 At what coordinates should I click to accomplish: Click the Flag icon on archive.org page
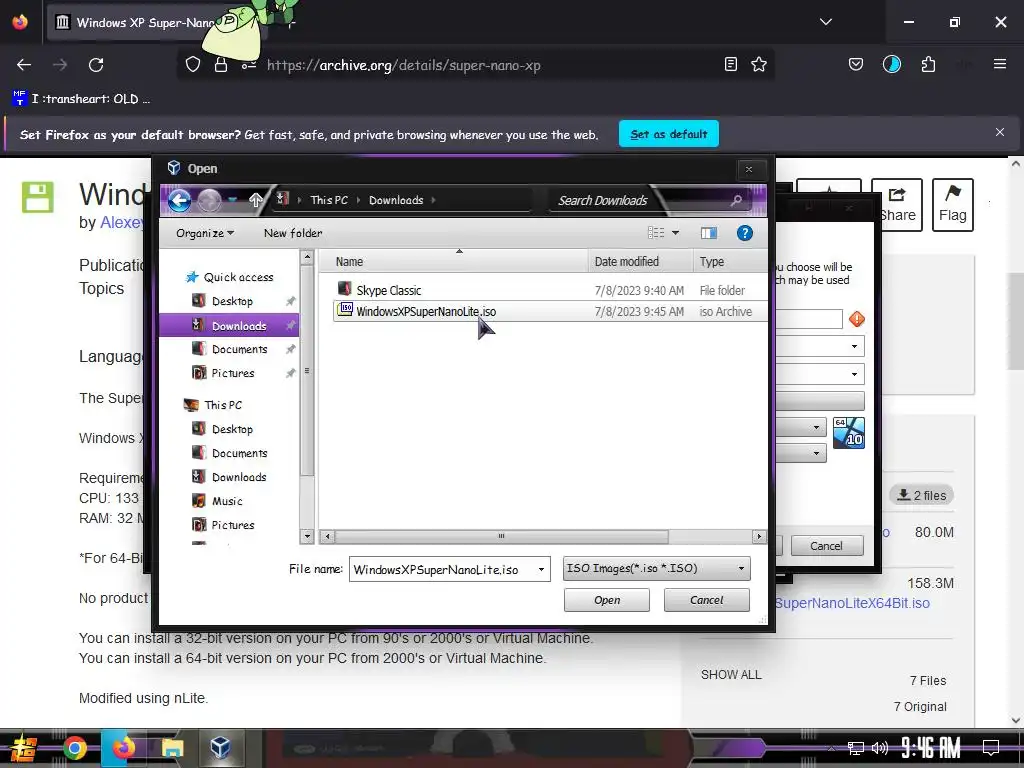pyautogui.click(x=953, y=204)
